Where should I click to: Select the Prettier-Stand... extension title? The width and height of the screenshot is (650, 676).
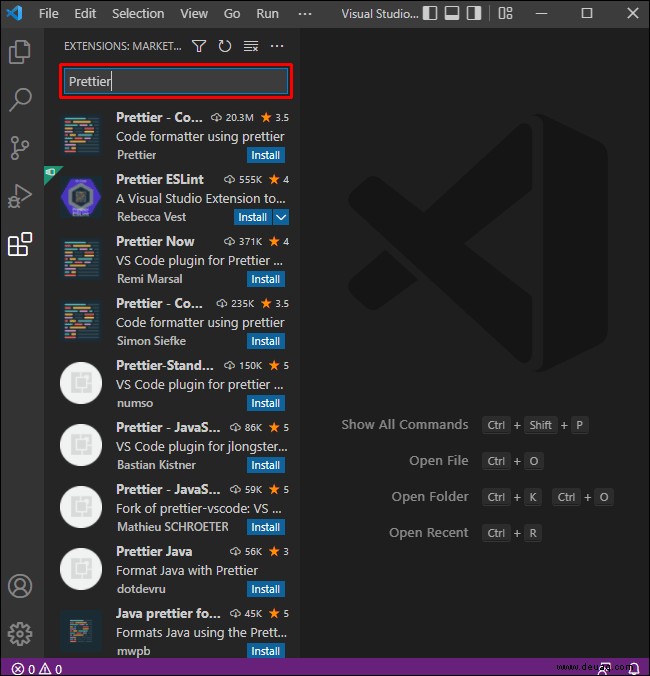pos(165,366)
